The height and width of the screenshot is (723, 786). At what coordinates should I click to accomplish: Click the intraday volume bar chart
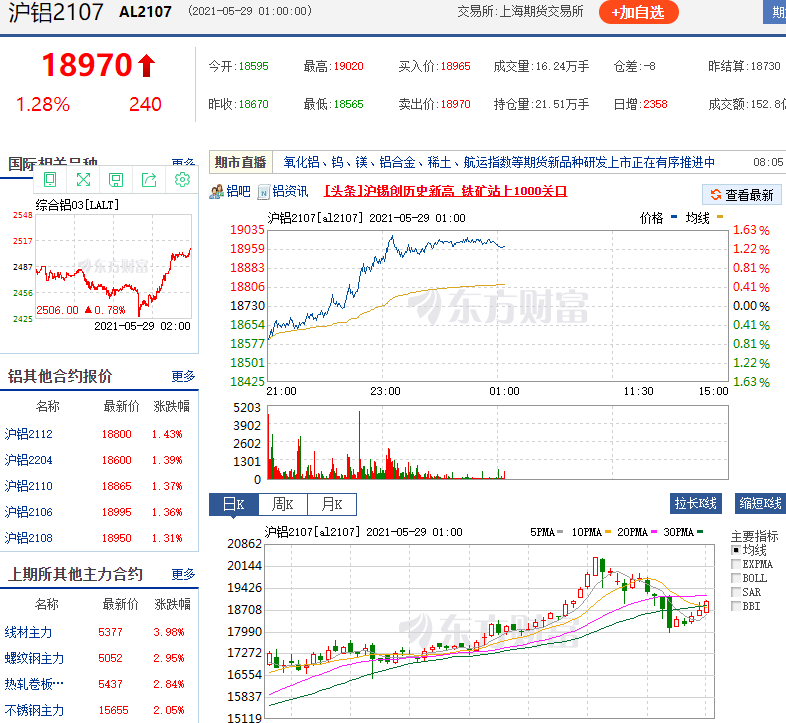point(498,442)
